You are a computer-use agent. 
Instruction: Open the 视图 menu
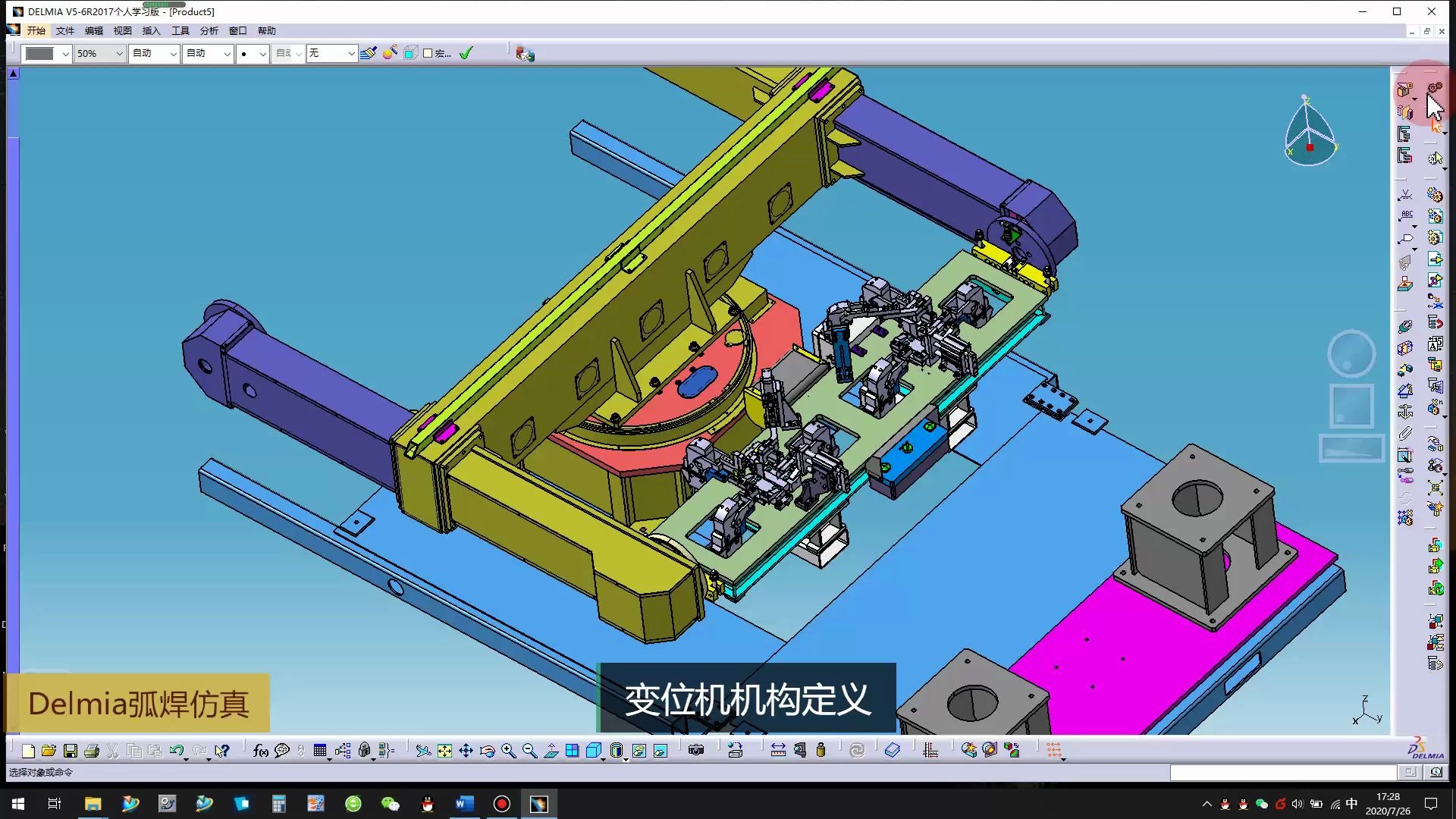(123, 31)
